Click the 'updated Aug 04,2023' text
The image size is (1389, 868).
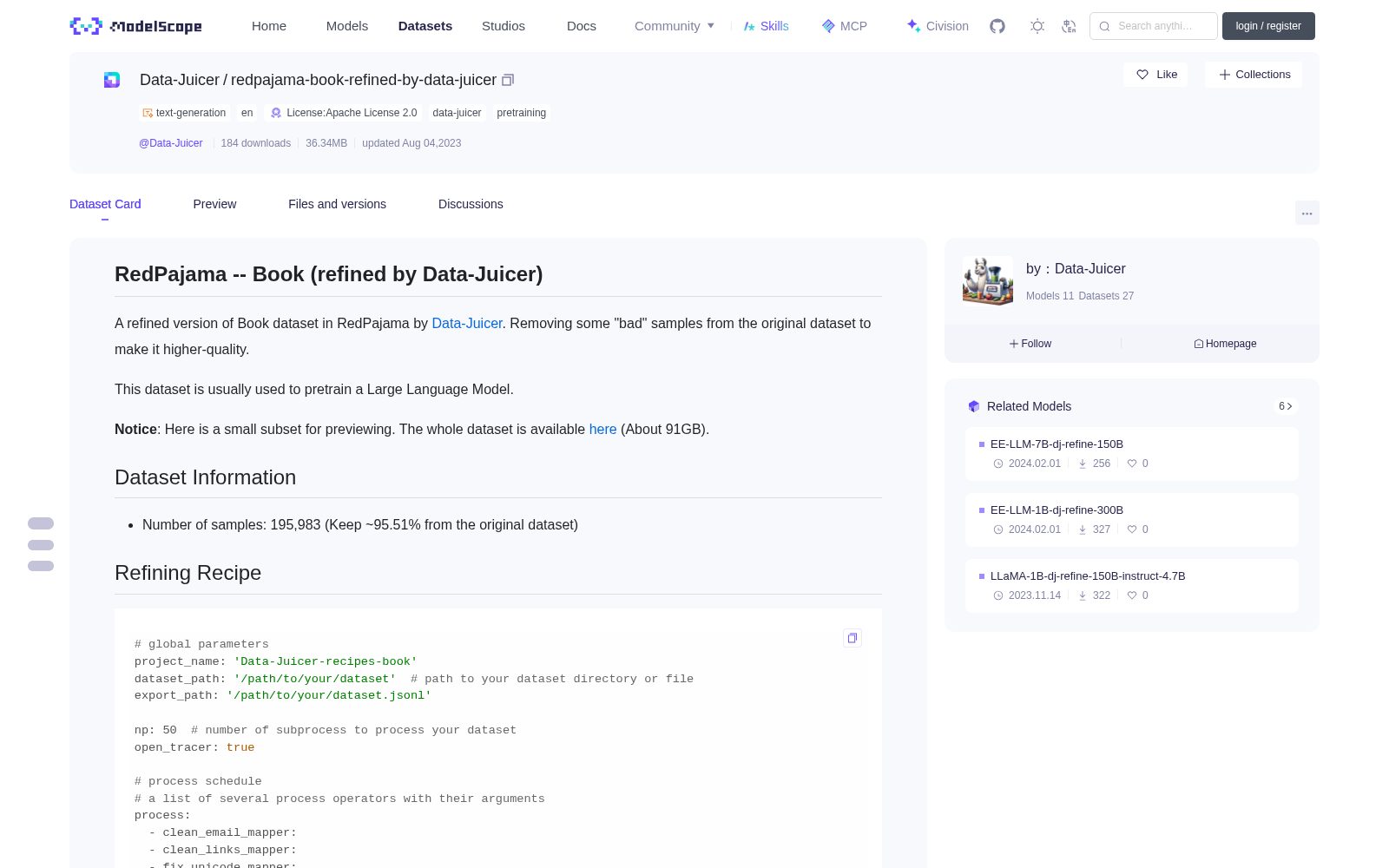(x=411, y=143)
